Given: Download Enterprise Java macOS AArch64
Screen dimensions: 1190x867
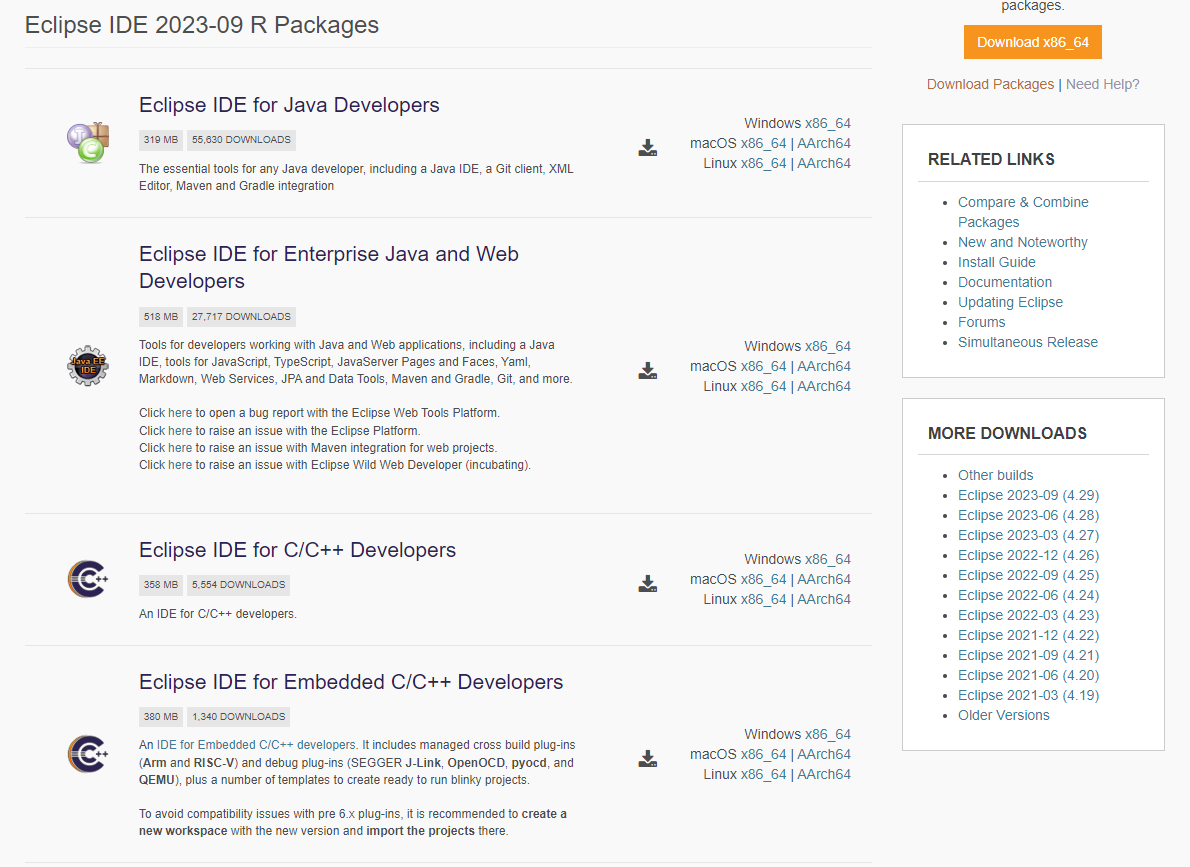Looking at the screenshot, I should pyautogui.click(x=823, y=366).
